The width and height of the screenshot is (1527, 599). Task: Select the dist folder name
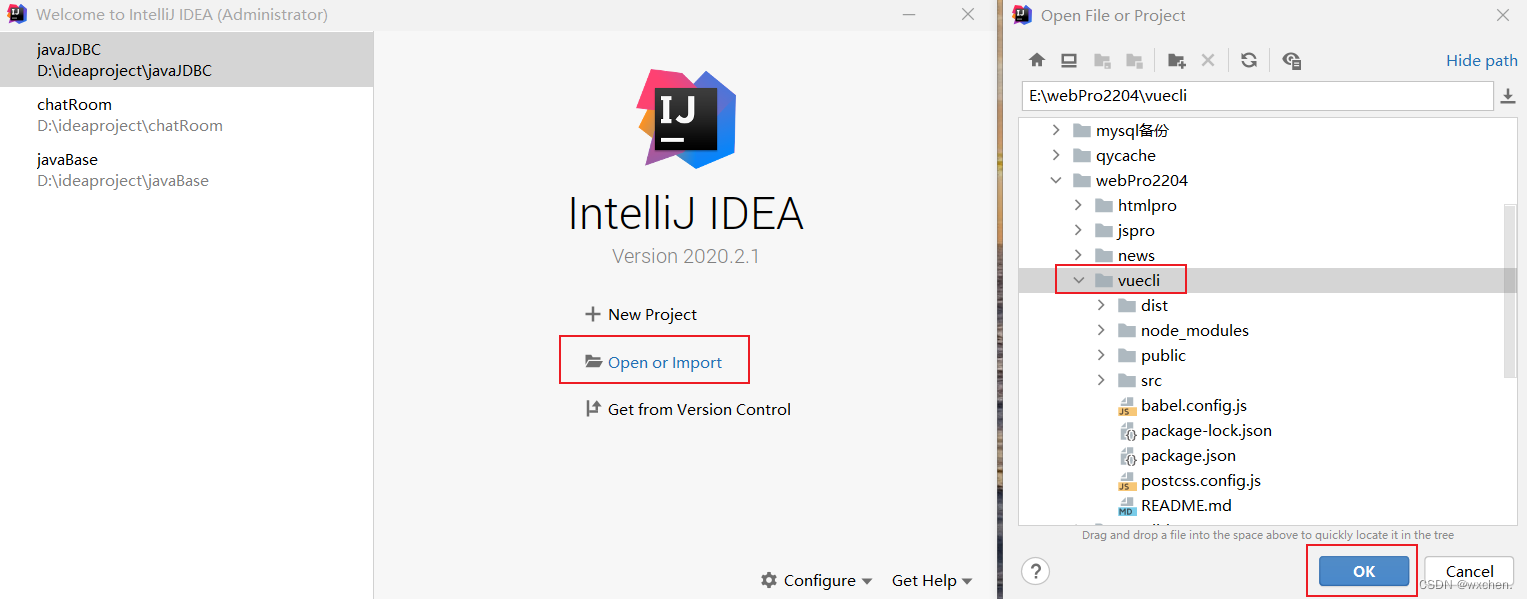(1154, 305)
